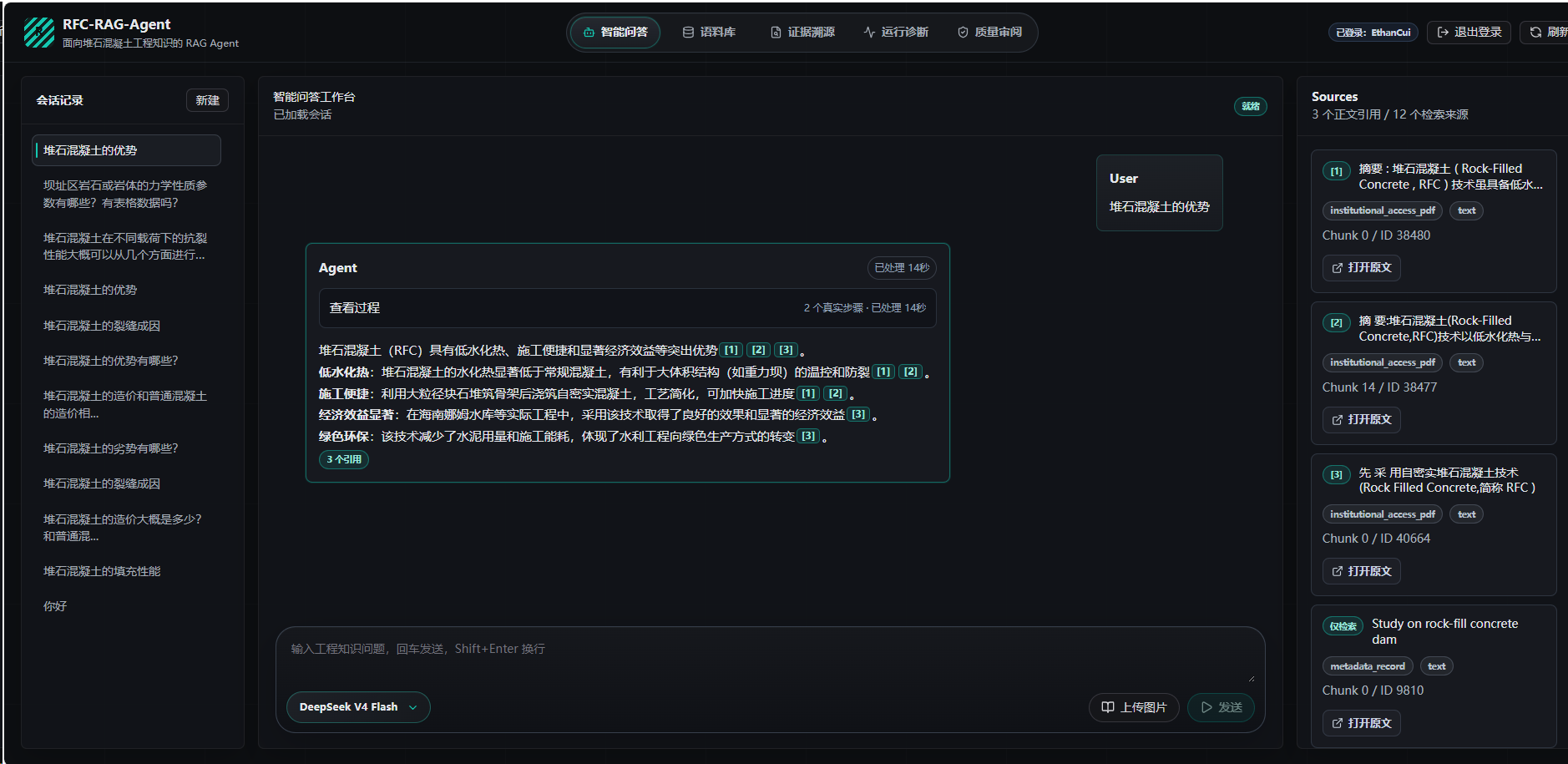This screenshot has width=1568, height=764.
Task: Open the 语料库 corpus tab
Action: (709, 33)
